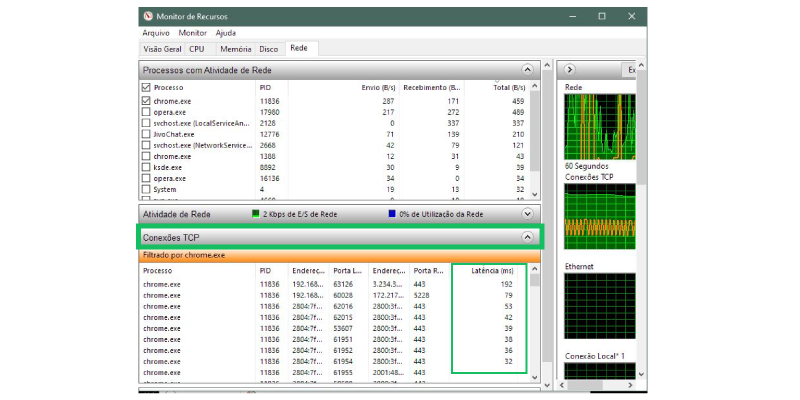Viewport: 800px width, 400px height.
Task: Collapse the Processos com Atividade de Rede section
Action: 527,70
